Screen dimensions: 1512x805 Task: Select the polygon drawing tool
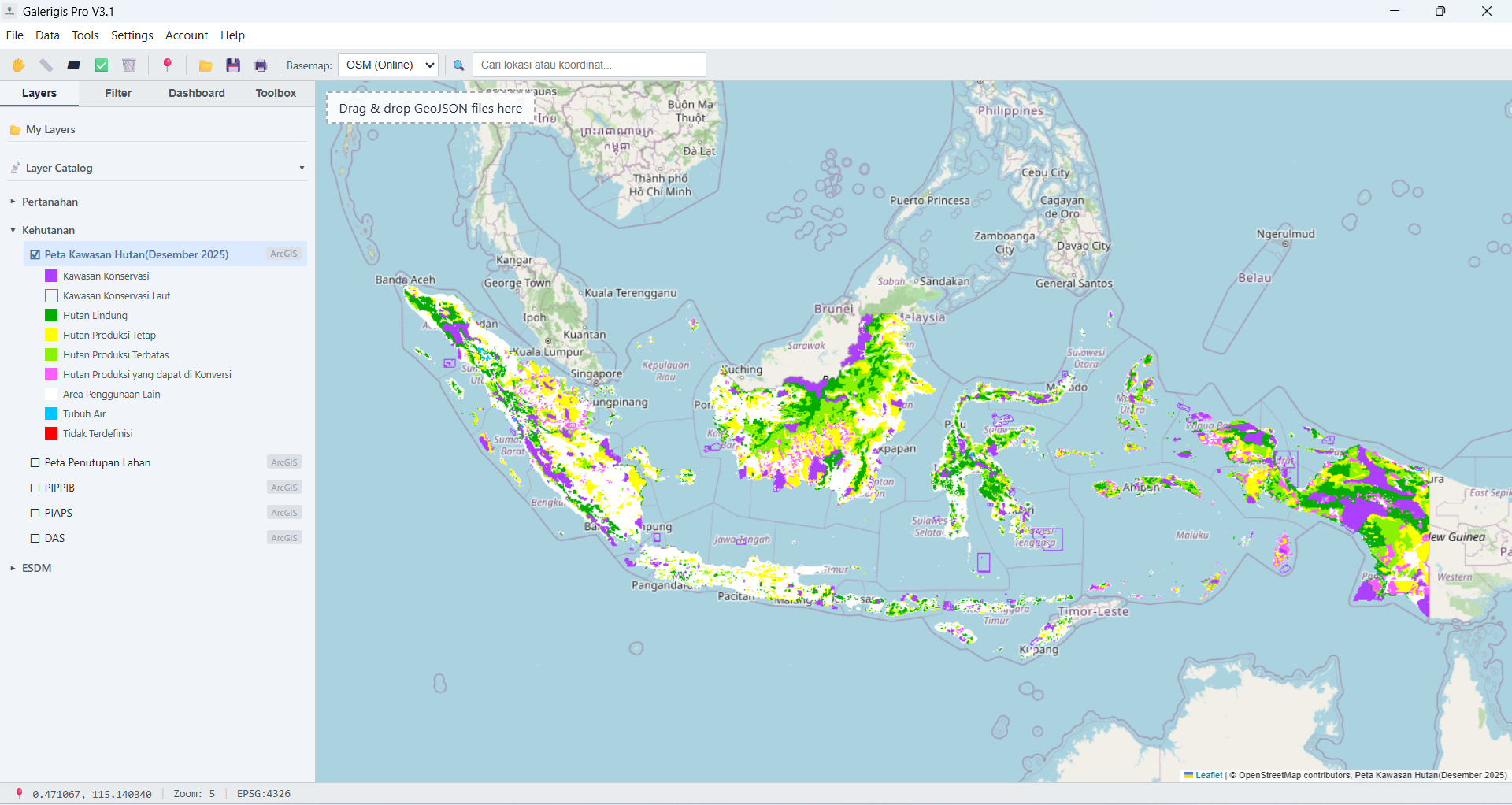(x=73, y=65)
